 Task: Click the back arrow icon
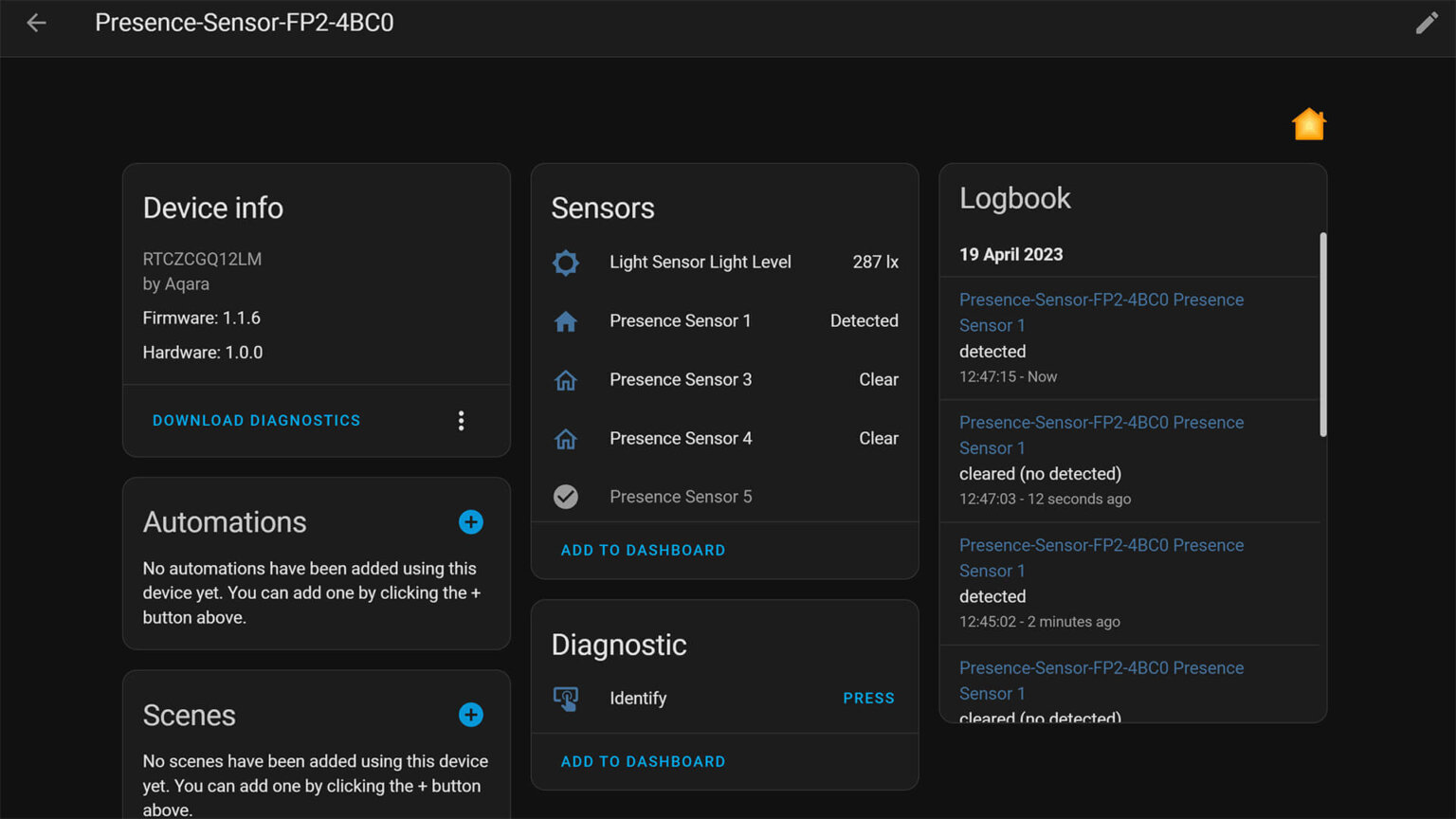coord(36,23)
